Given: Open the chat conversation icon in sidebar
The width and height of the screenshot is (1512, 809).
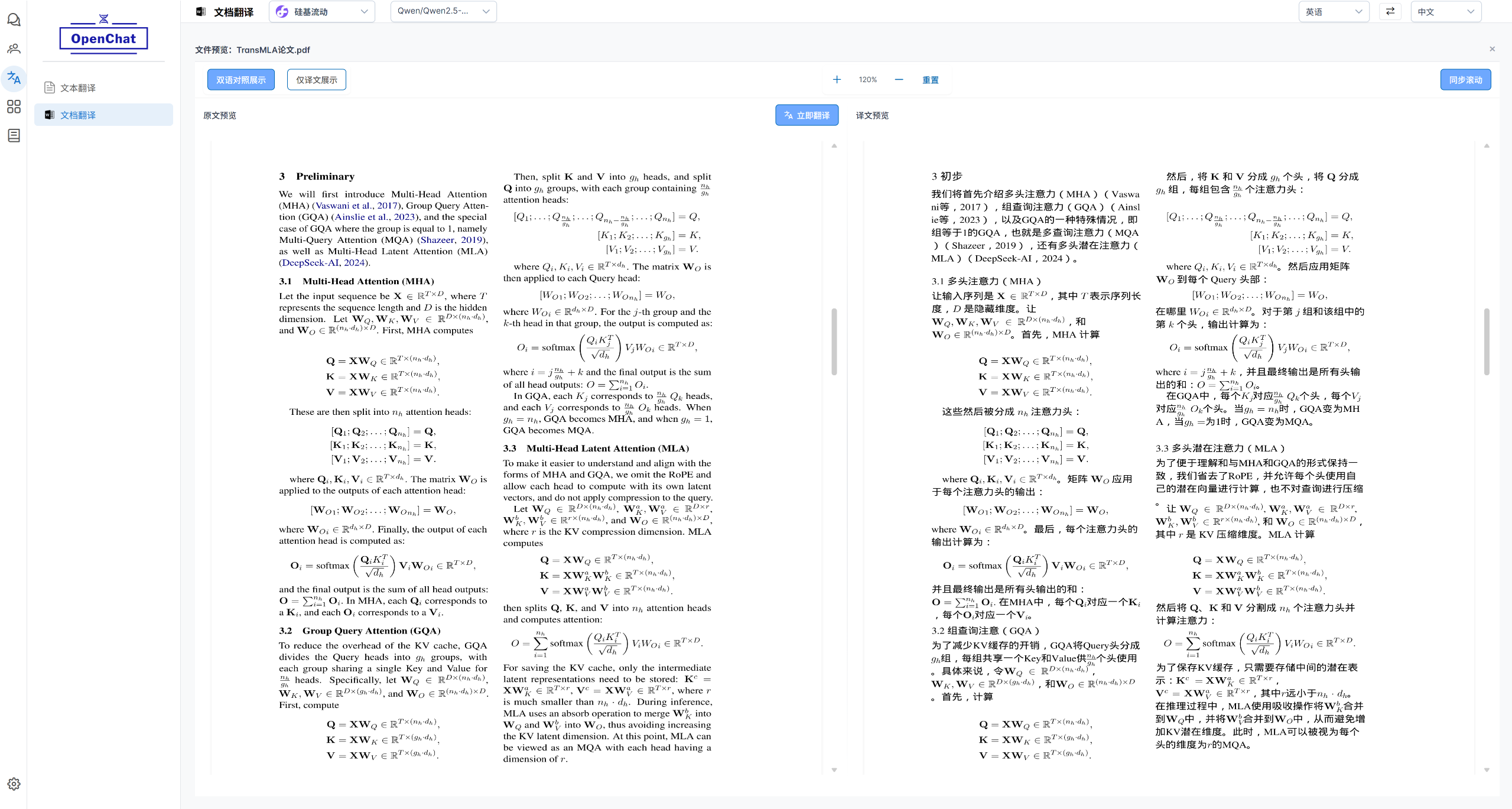Looking at the screenshot, I should click(14, 20).
